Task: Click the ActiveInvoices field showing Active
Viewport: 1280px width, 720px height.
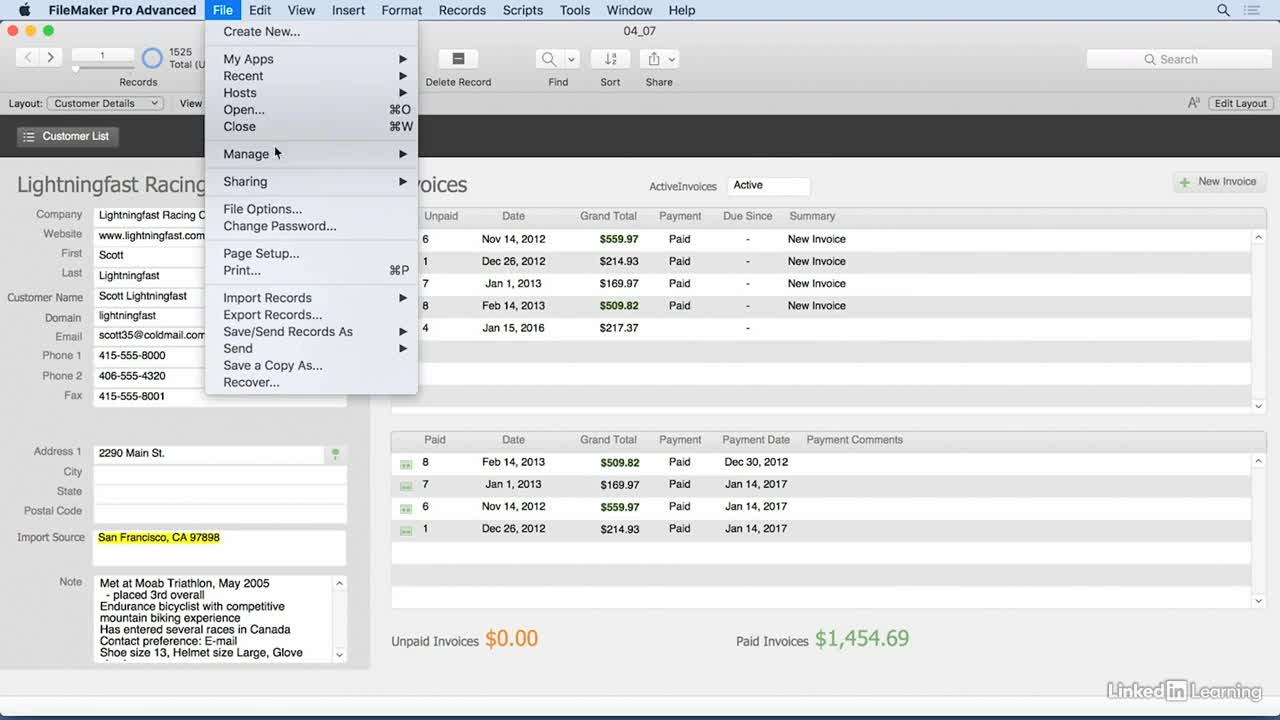Action: (x=768, y=186)
